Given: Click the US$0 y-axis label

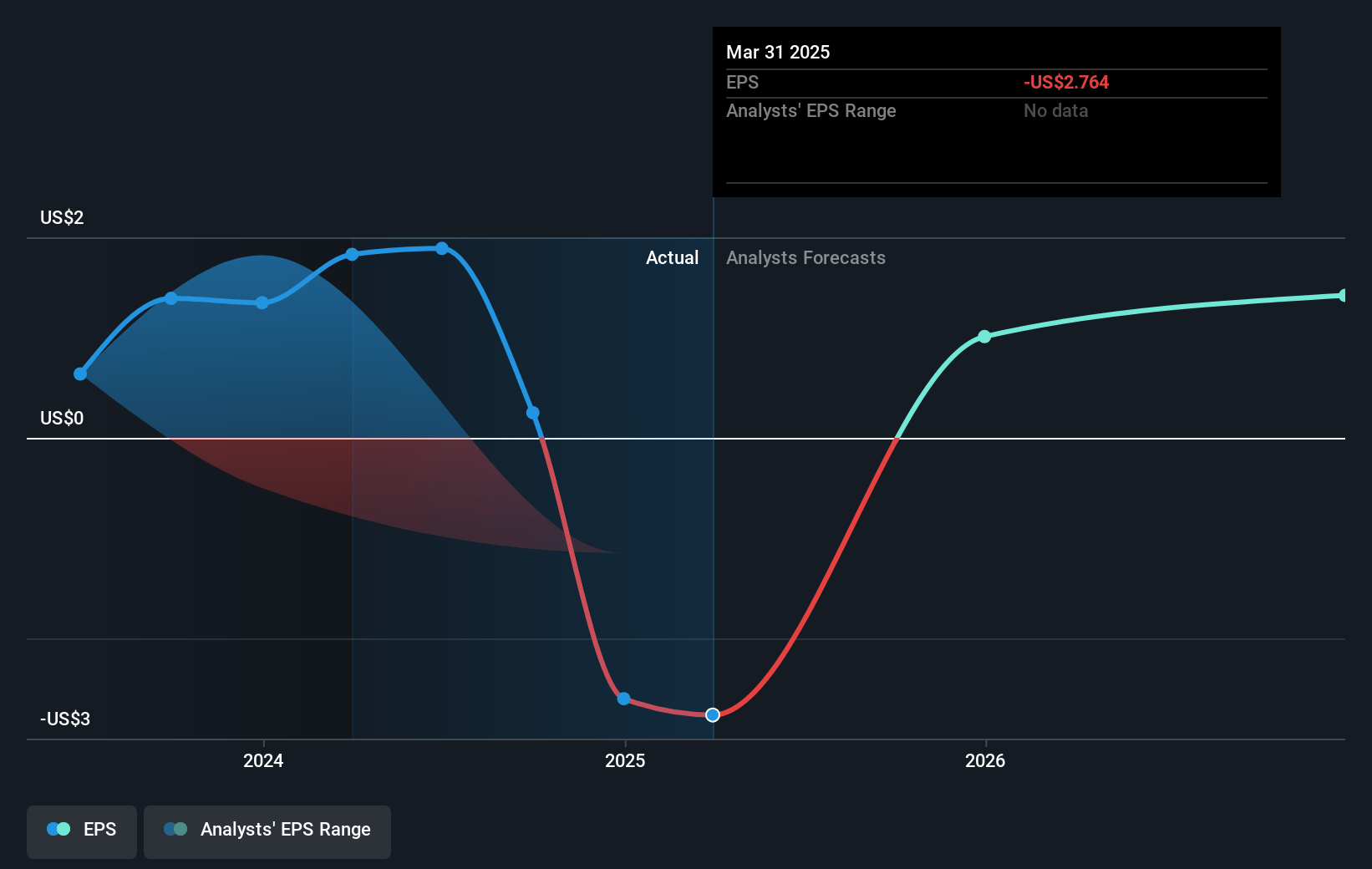Looking at the screenshot, I should pos(62,418).
